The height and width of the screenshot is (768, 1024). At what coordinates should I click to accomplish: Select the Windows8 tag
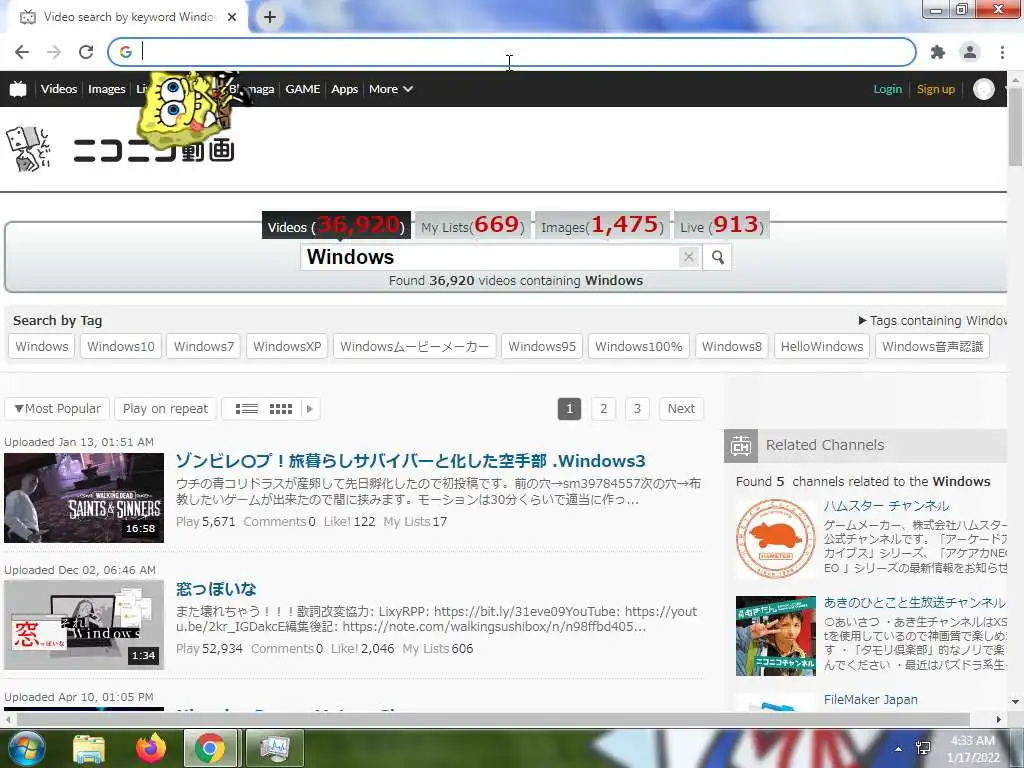[x=731, y=347]
